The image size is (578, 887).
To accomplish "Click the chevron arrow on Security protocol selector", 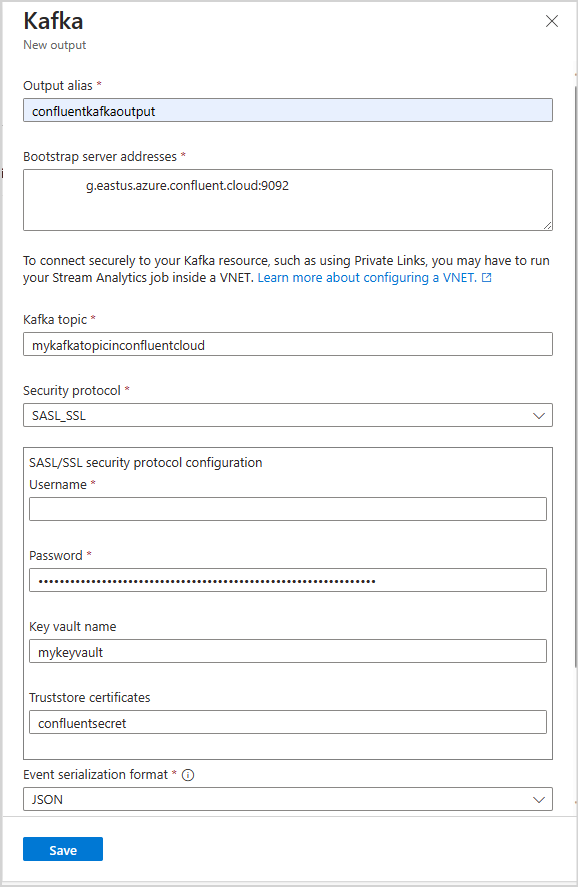I will [538, 415].
